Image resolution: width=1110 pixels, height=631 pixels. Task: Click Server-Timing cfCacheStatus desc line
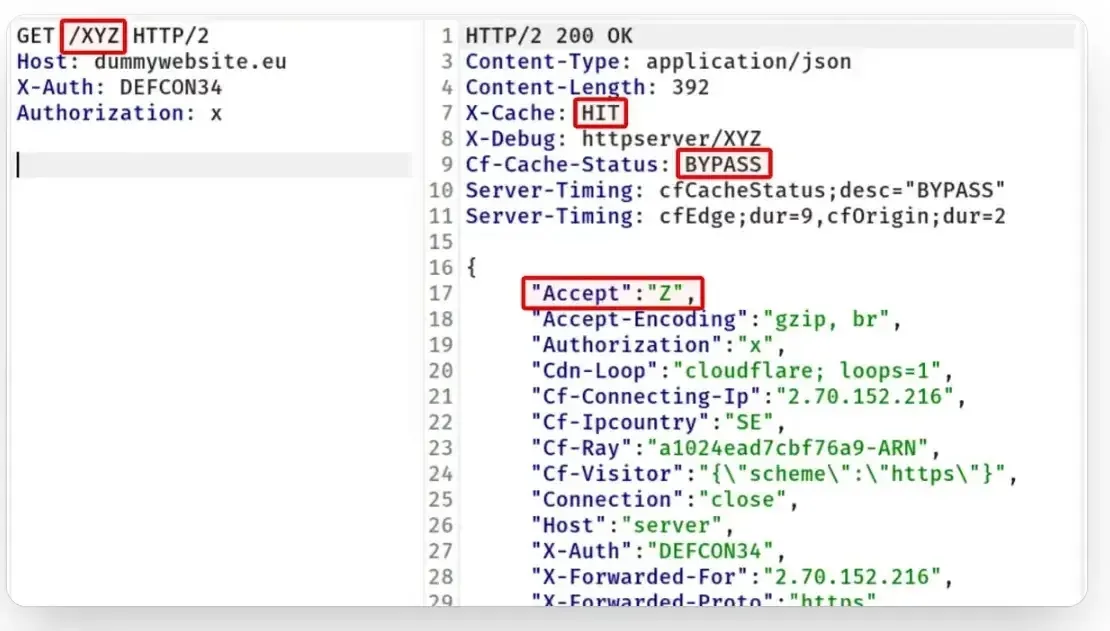[735, 191]
